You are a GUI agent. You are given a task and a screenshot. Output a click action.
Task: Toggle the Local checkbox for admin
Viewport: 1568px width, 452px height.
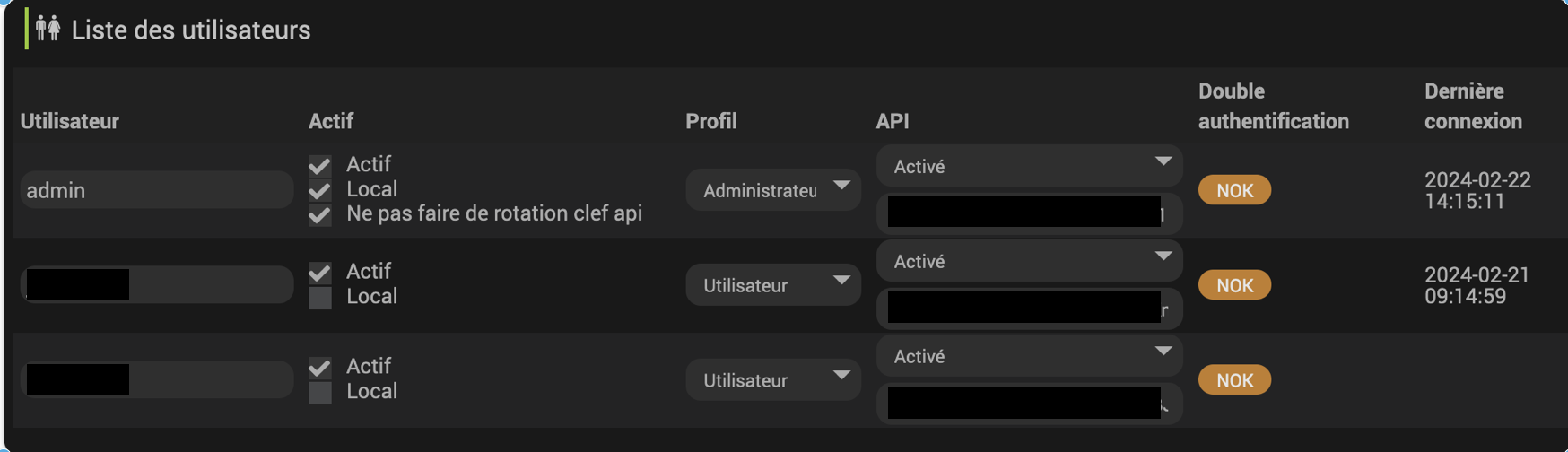pyautogui.click(x=320, y=190)
